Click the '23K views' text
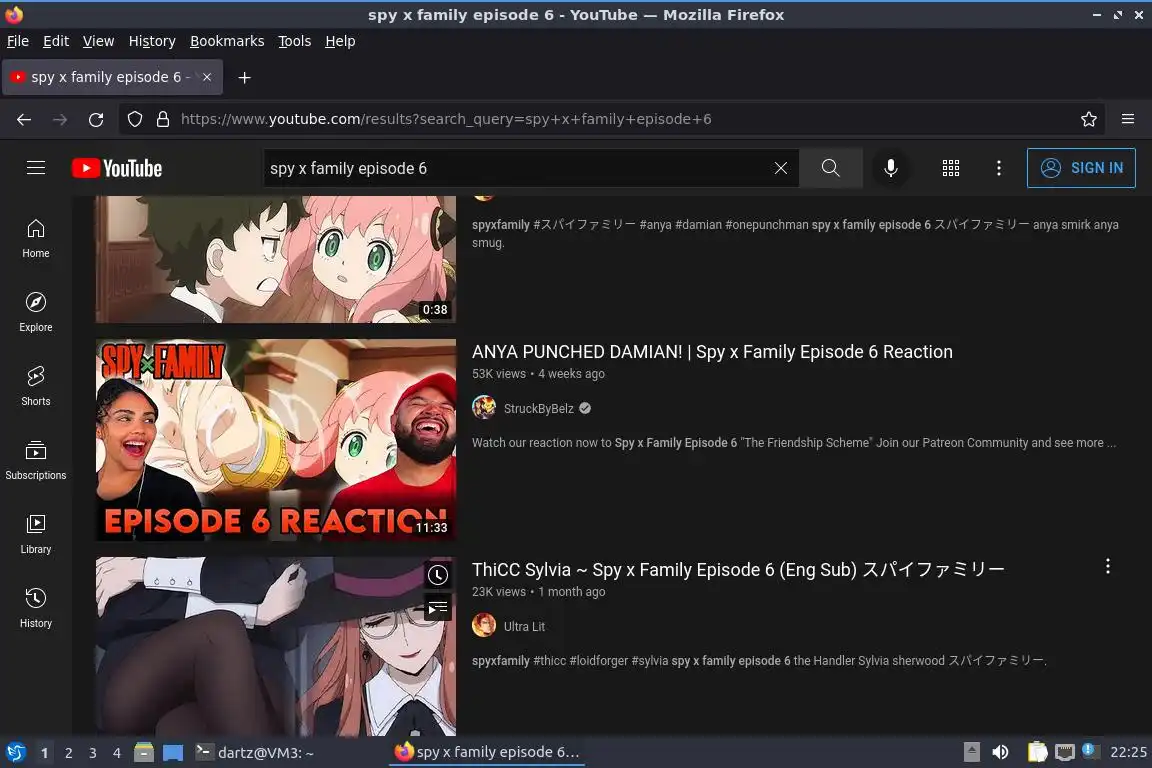Image resolution: width=1152 pixels, height=768 pixels. (499, 592)
